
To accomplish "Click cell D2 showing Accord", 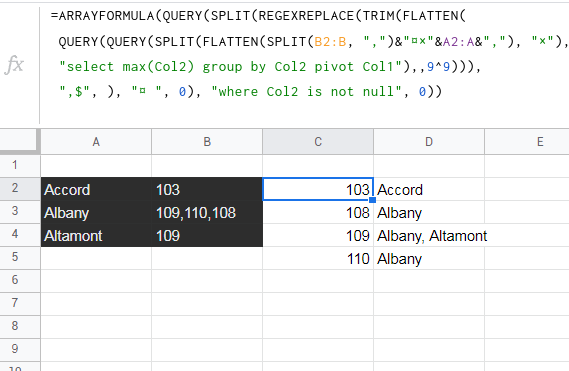I will [429, 189].
